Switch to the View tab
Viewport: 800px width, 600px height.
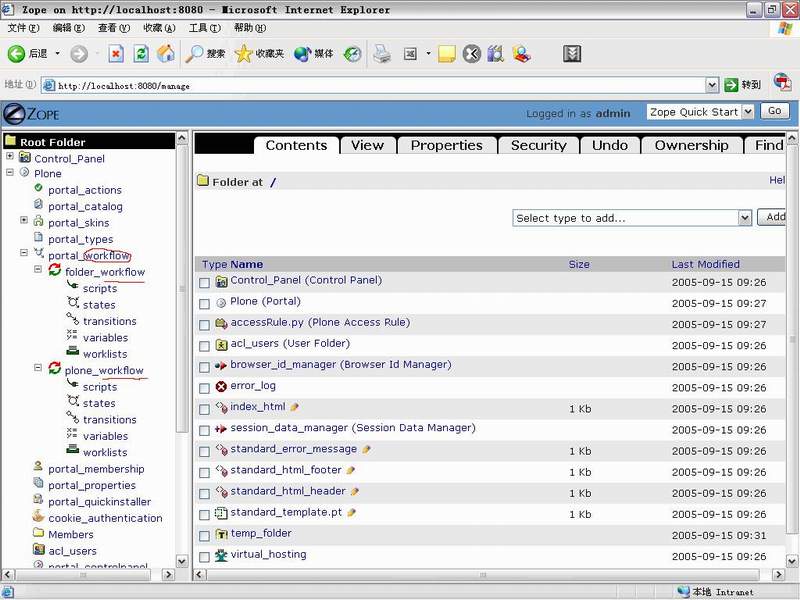tap(368, 145)
